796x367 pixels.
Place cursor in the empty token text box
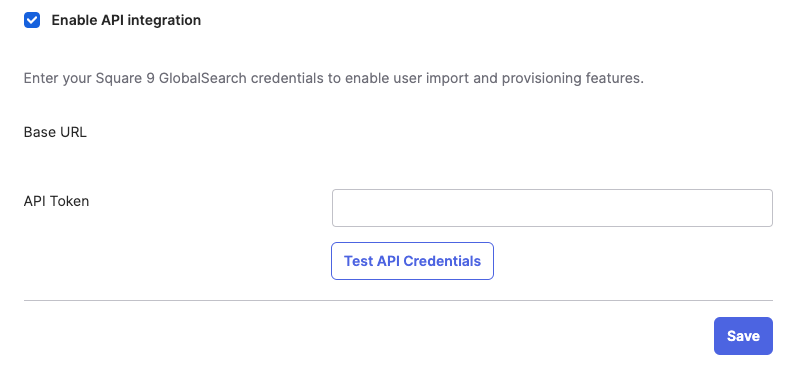[552, 208]
